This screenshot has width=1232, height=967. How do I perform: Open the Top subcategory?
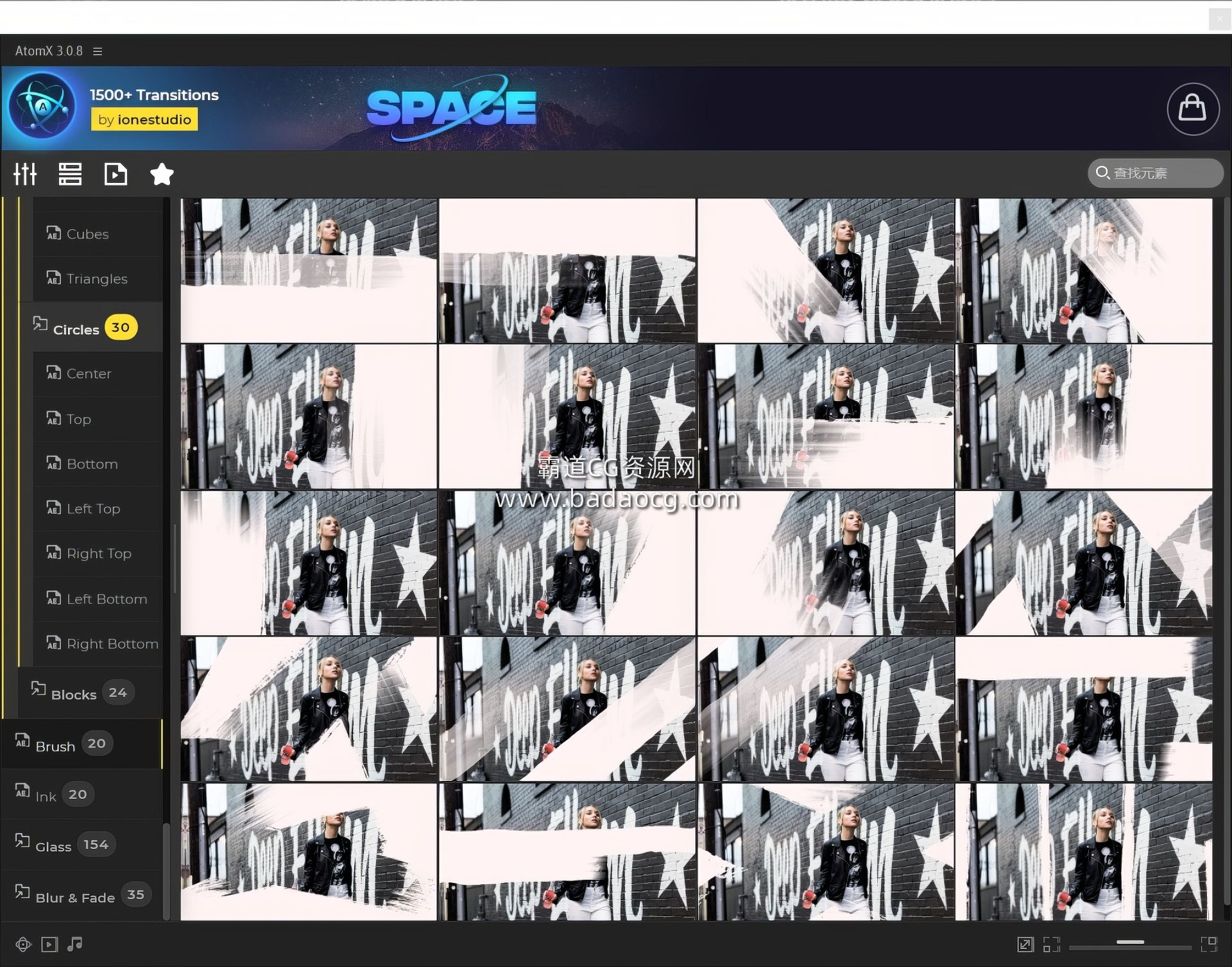(x=98, y=419)
